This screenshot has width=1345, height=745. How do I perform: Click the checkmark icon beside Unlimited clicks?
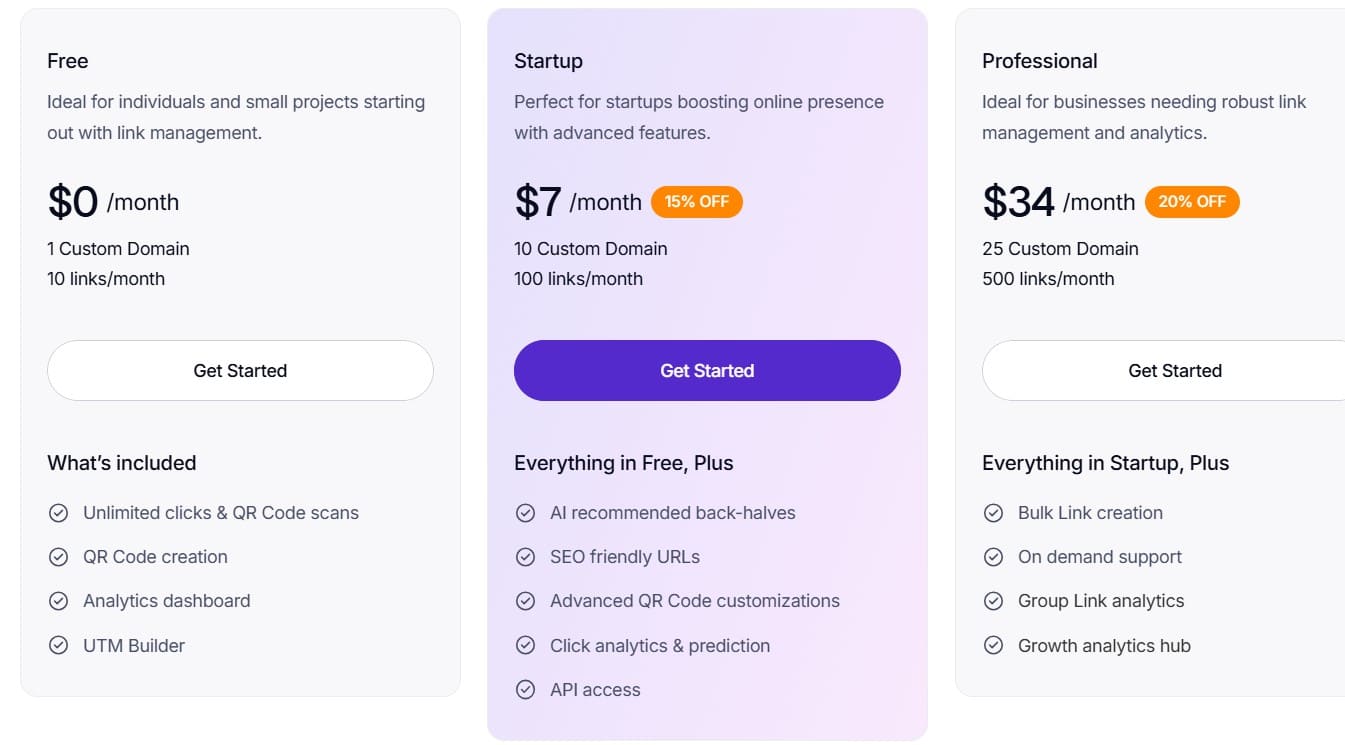(x=58, y=512)
